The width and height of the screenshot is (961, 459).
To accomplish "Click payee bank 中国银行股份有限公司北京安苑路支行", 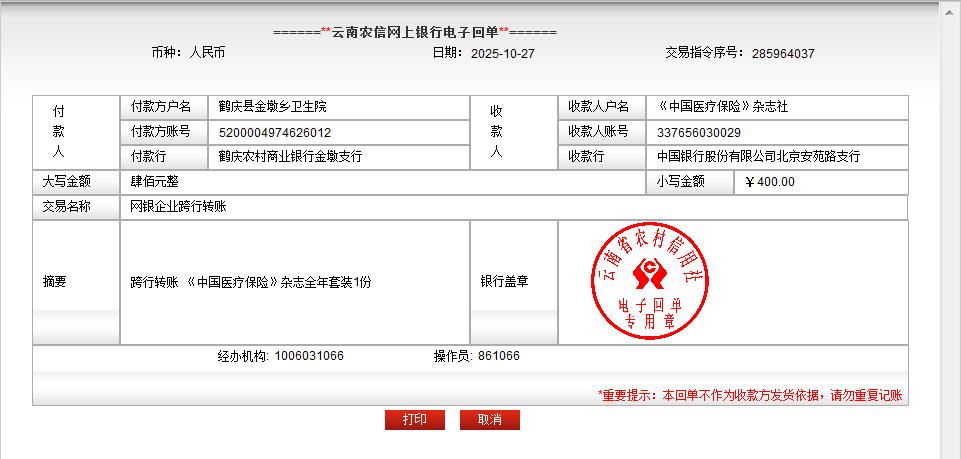I will 758,157.
